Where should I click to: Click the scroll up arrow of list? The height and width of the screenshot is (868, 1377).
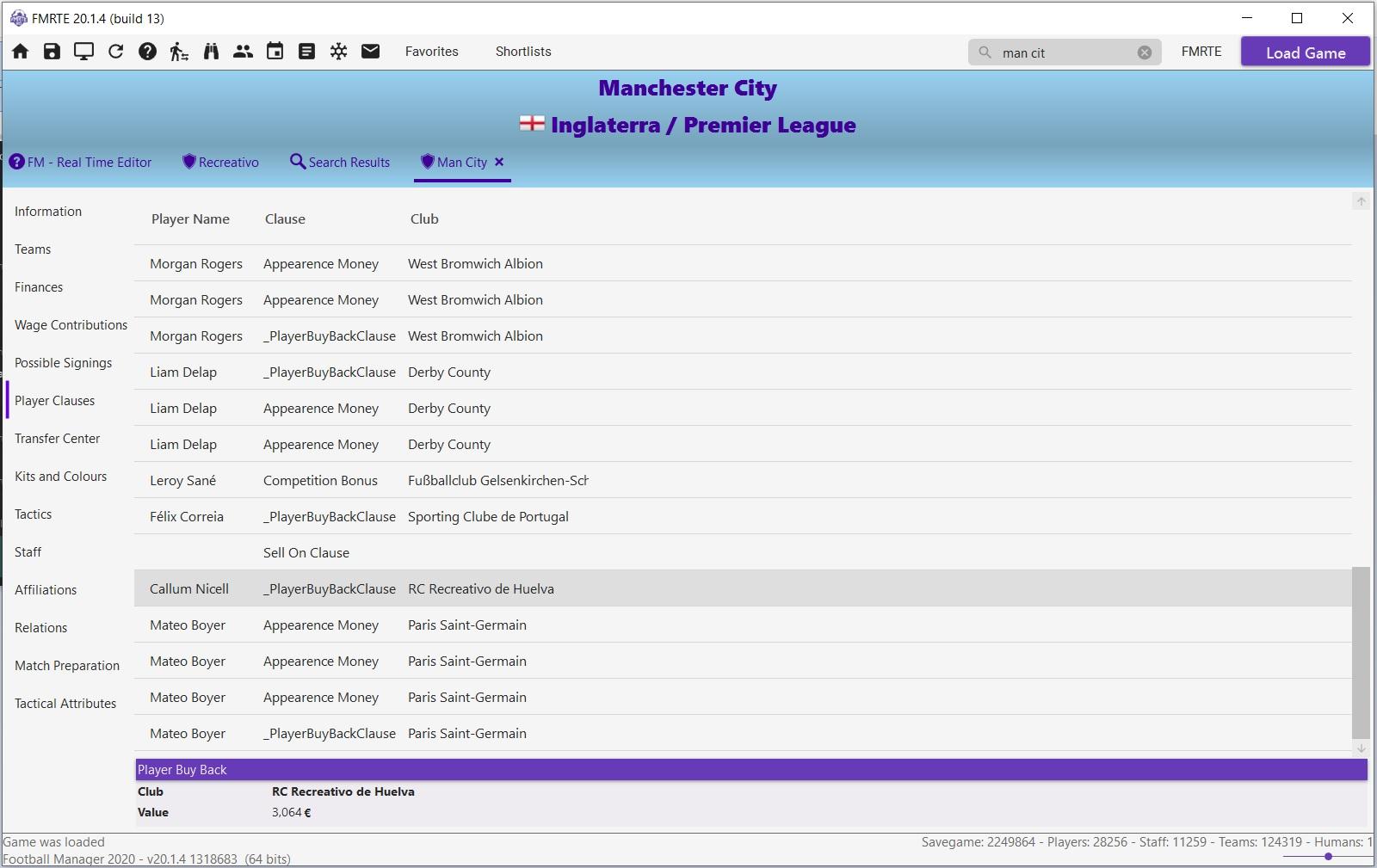coord(1361,201)
